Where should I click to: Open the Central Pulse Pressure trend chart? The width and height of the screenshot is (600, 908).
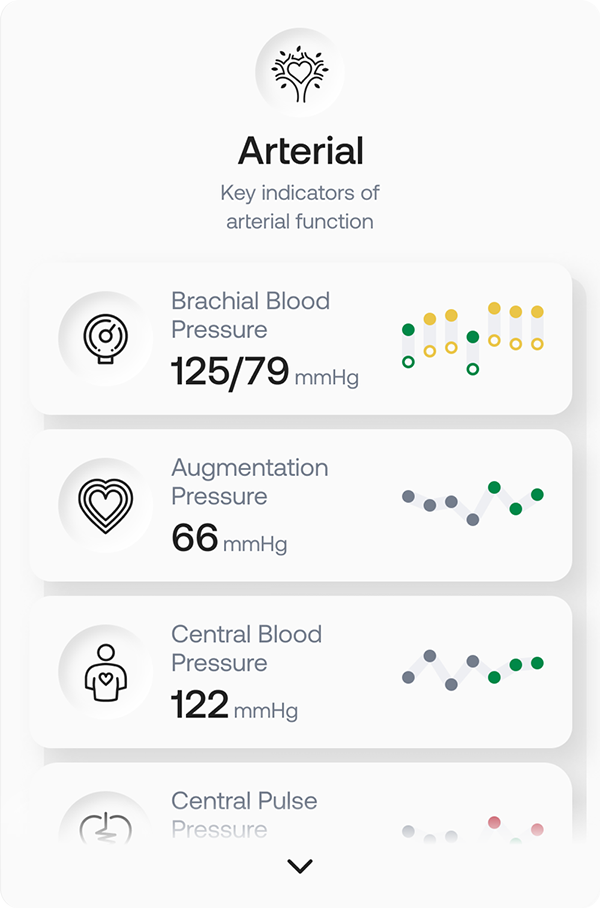point(472,830)
